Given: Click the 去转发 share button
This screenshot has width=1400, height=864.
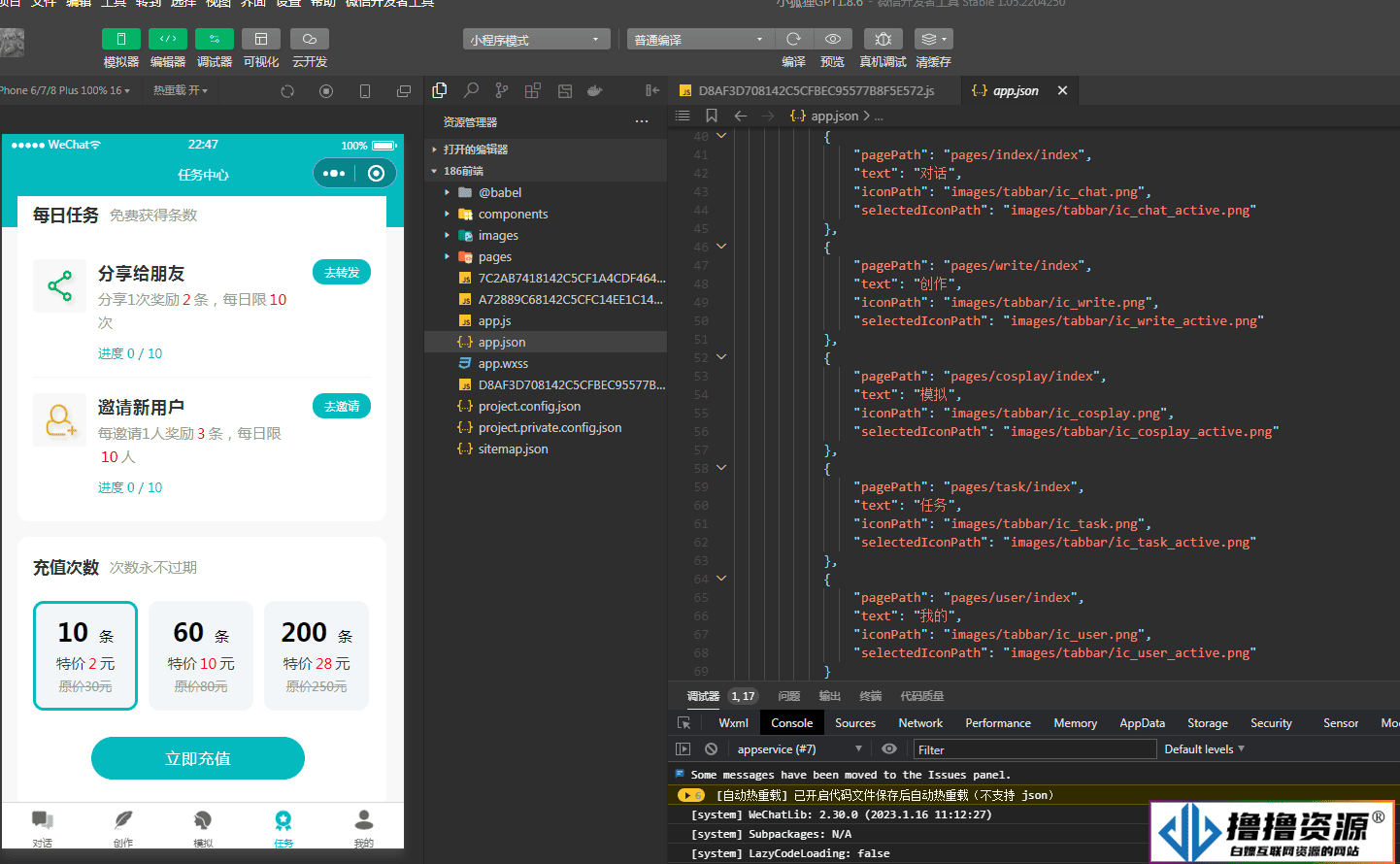Looking at the screenshot, I should tap(342, 273).
